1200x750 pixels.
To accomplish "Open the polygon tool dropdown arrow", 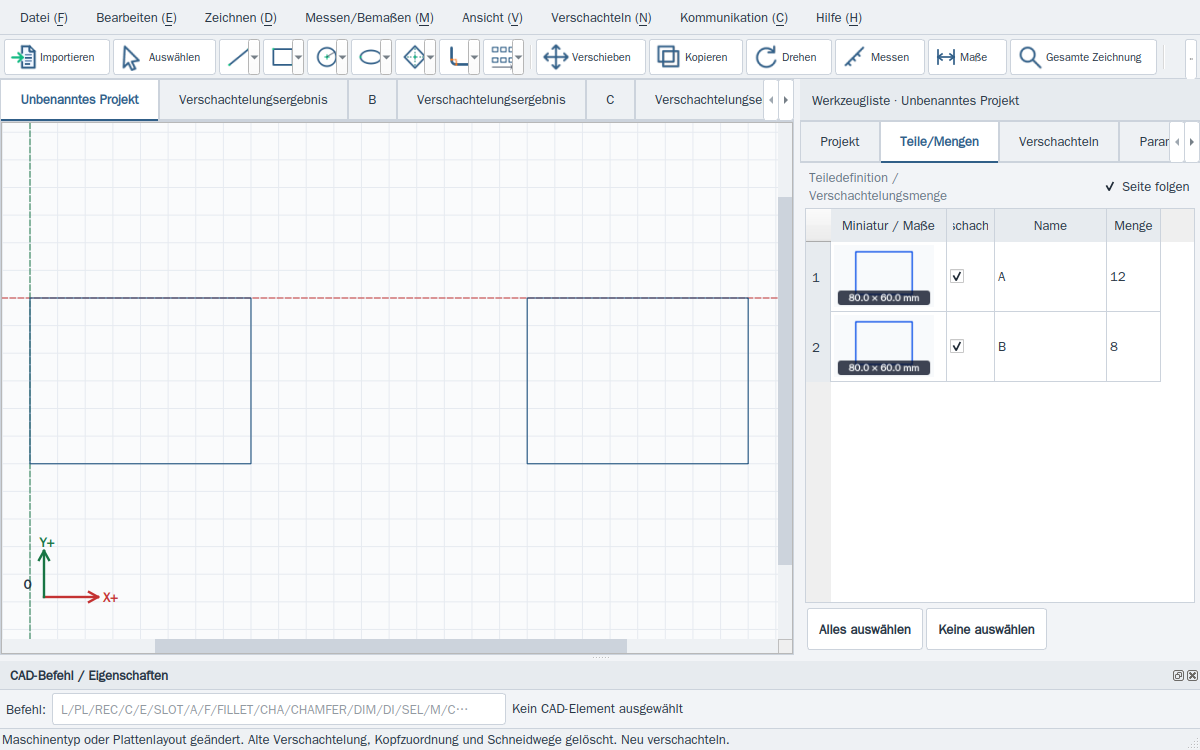I will (430, 57).
